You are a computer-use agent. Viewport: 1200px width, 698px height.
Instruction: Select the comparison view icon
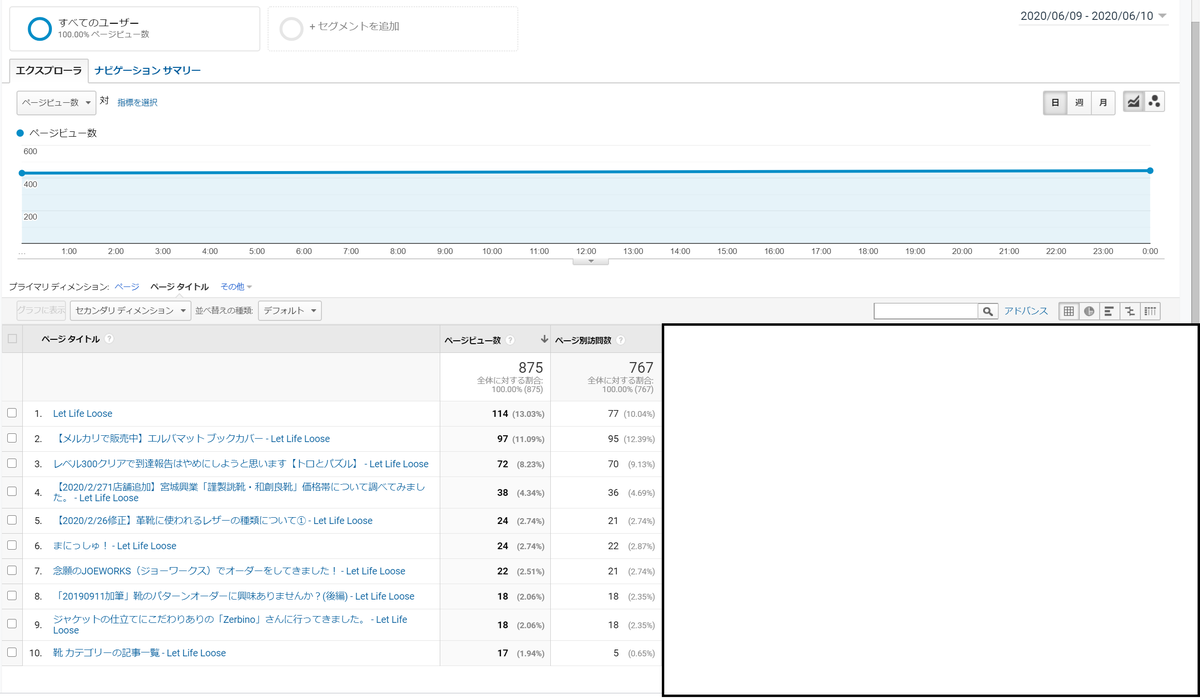coord(1130,311)
